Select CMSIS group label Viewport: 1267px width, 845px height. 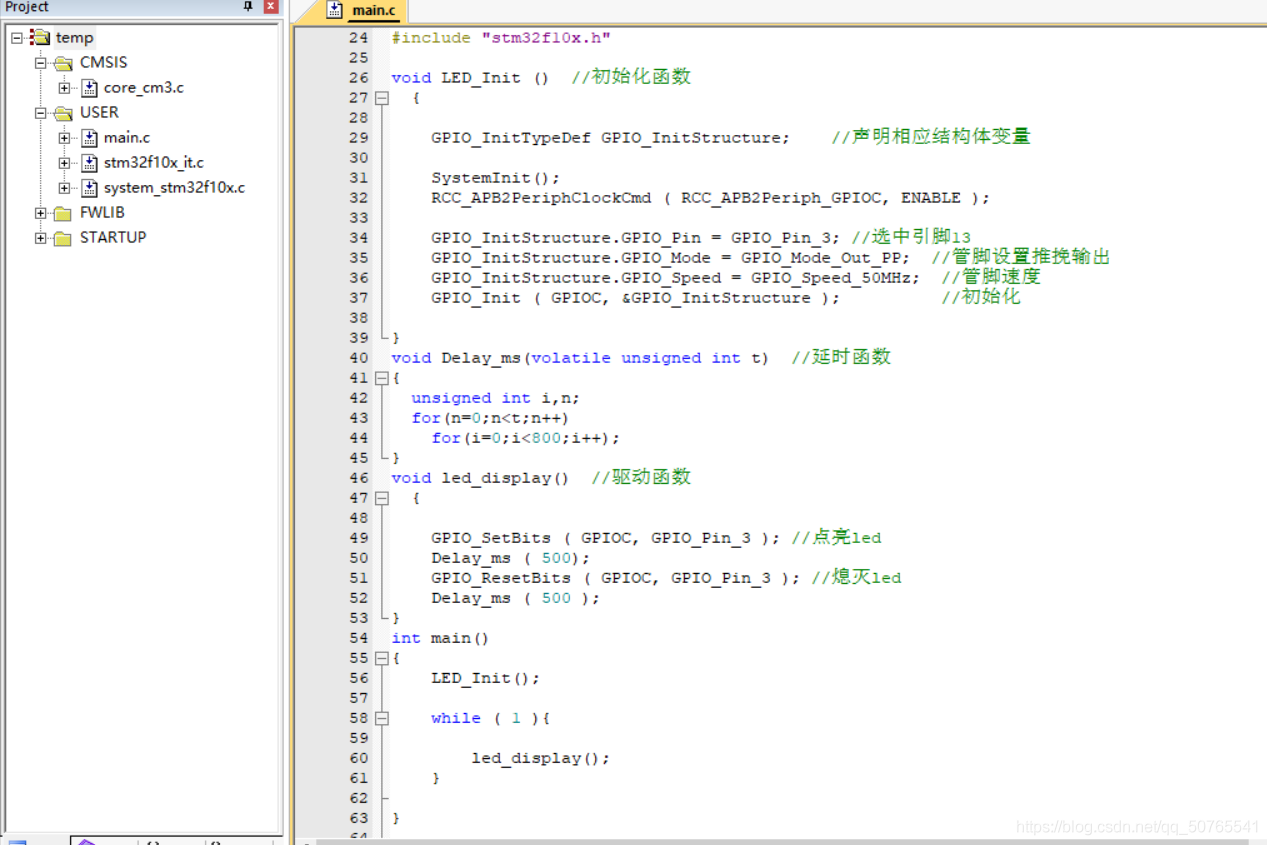(x=104, y=63)
